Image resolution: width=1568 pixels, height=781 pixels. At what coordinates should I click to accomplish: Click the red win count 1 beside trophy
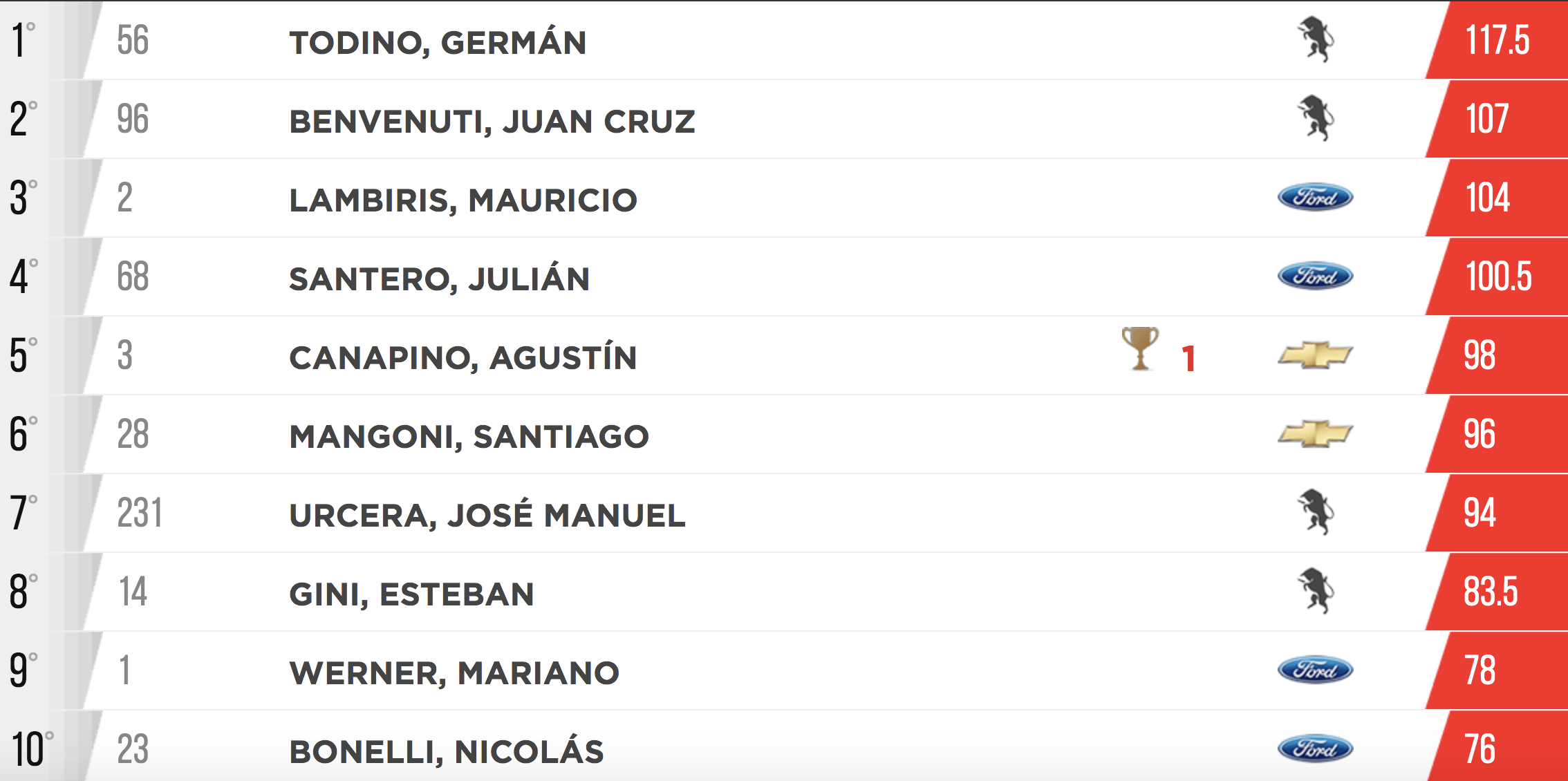1188,359
